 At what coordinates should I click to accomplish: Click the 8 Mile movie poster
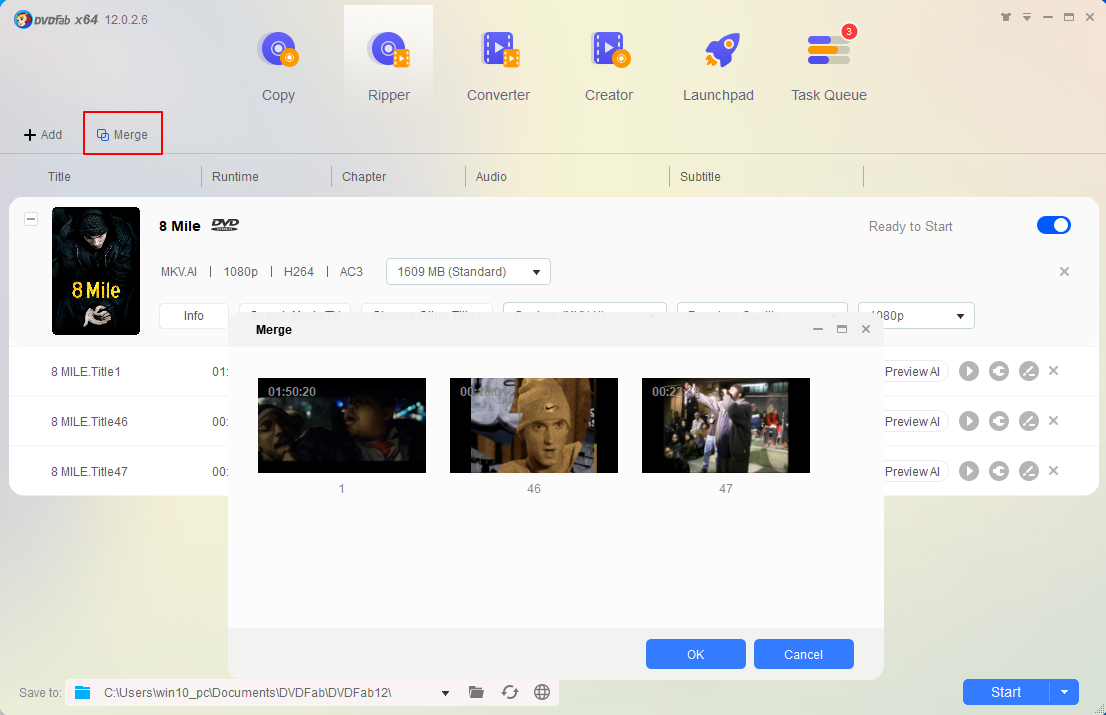tap(96, 271)
